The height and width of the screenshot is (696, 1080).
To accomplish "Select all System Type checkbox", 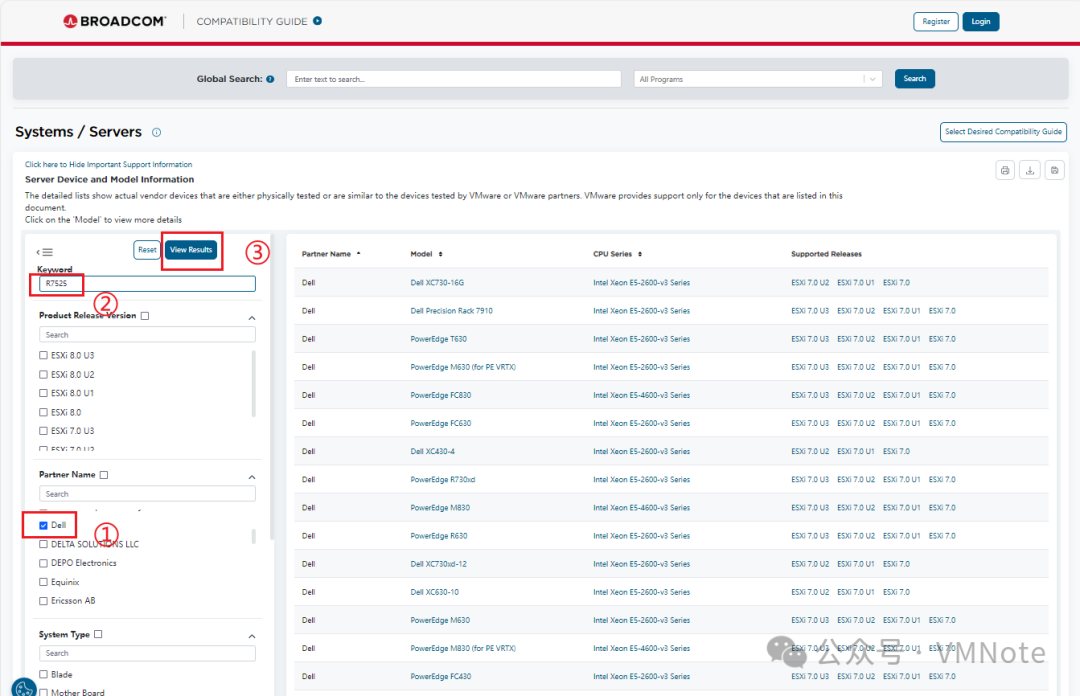I will pyautogui.click(x=98, y=635).
